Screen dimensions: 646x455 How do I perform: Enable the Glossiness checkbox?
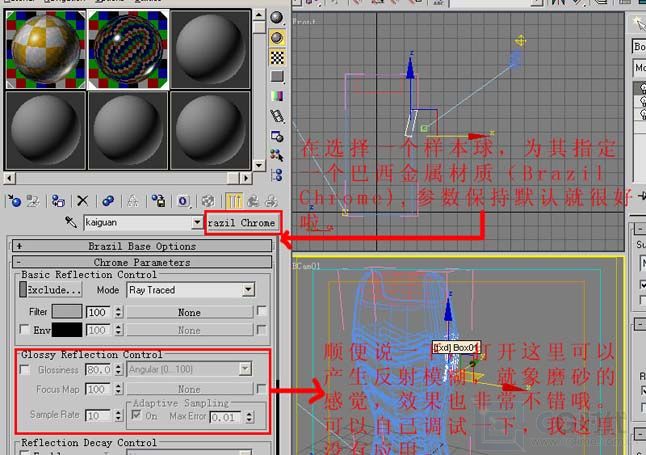25,370
